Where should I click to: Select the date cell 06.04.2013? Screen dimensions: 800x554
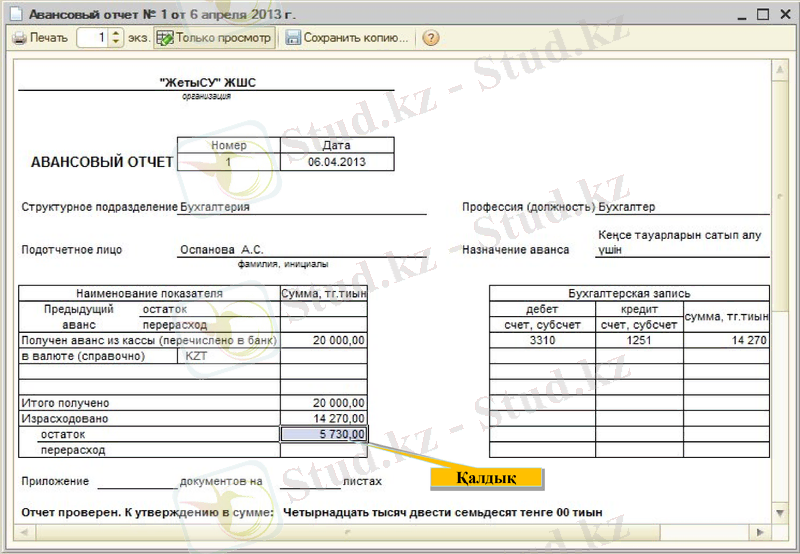pyautogui.click(x=336, y=162)
